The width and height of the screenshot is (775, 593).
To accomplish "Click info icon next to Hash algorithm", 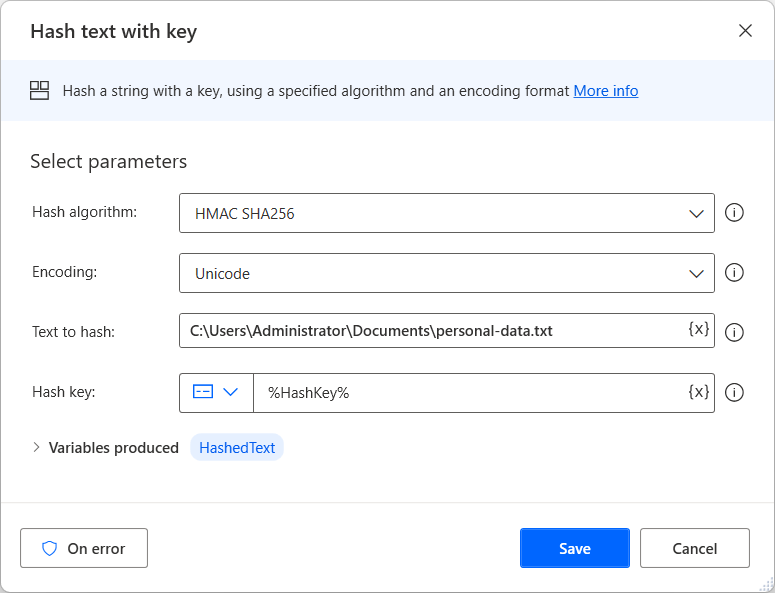I will click(x=734, y=213).
